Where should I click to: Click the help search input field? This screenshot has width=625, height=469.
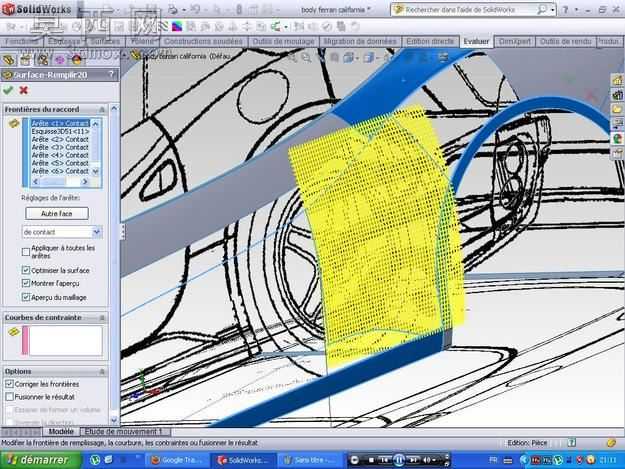coord(470,10)
